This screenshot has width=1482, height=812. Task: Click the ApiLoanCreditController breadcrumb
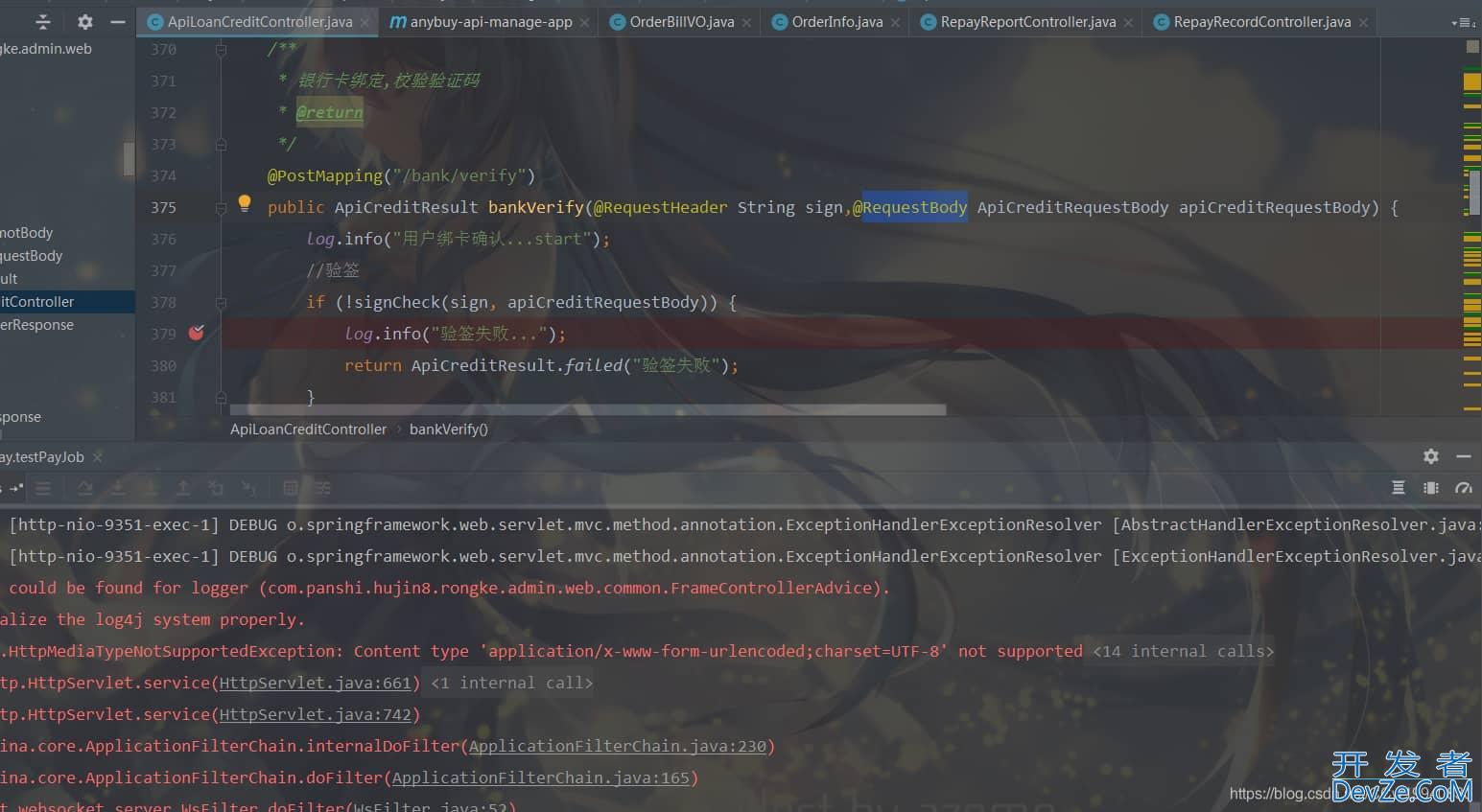coord(308,429)
